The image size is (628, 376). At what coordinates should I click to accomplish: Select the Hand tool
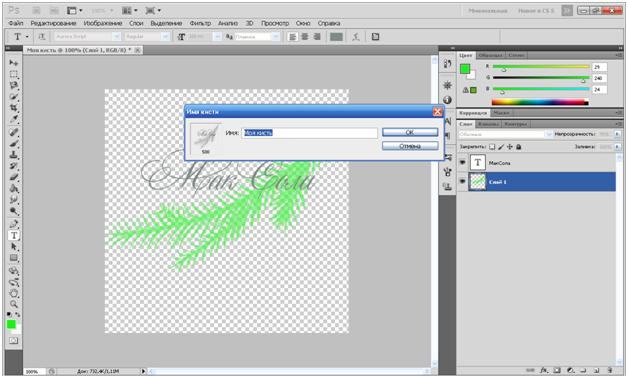[x=14, y=293]
